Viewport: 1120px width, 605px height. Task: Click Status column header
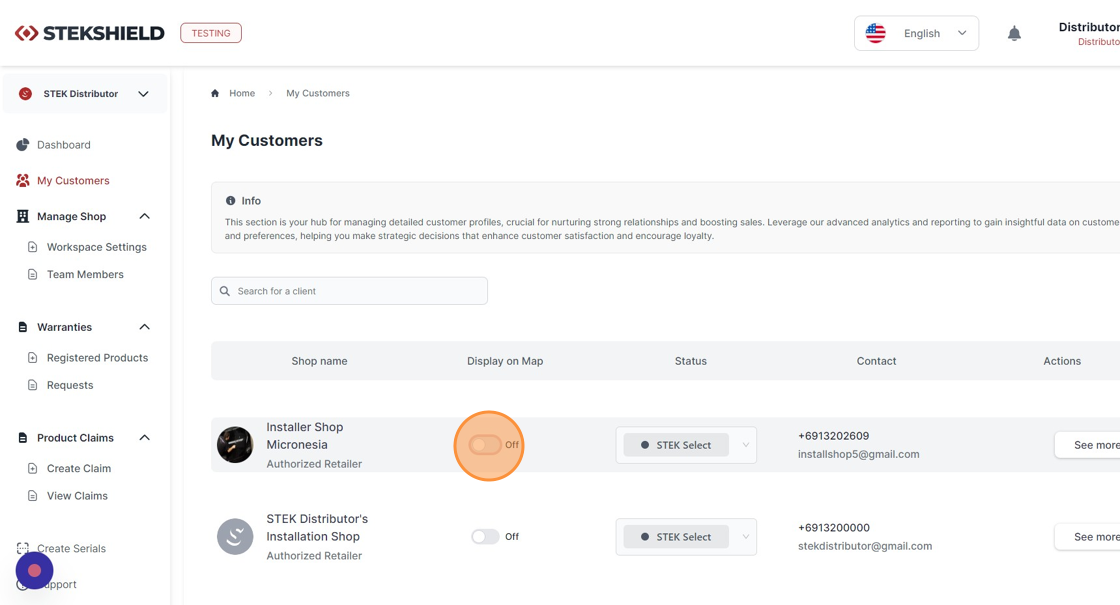point(691,361)
